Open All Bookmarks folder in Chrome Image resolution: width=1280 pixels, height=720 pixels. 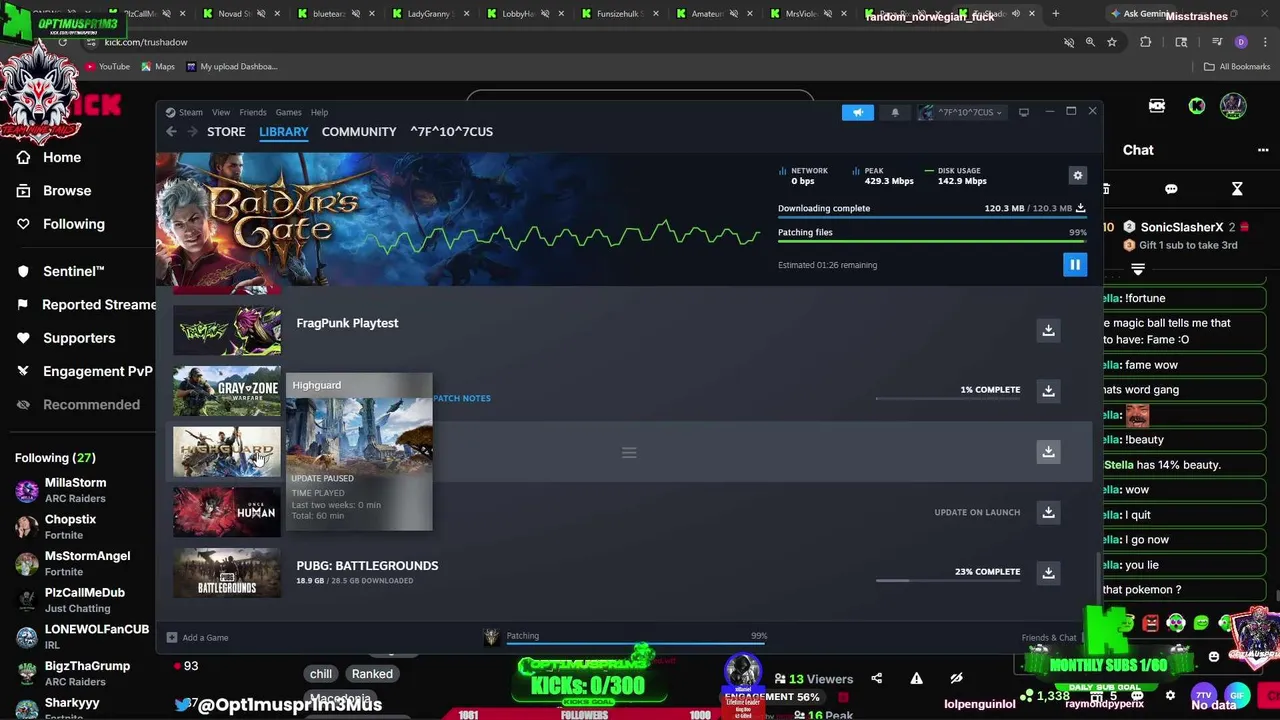(x=1237, y=66)
